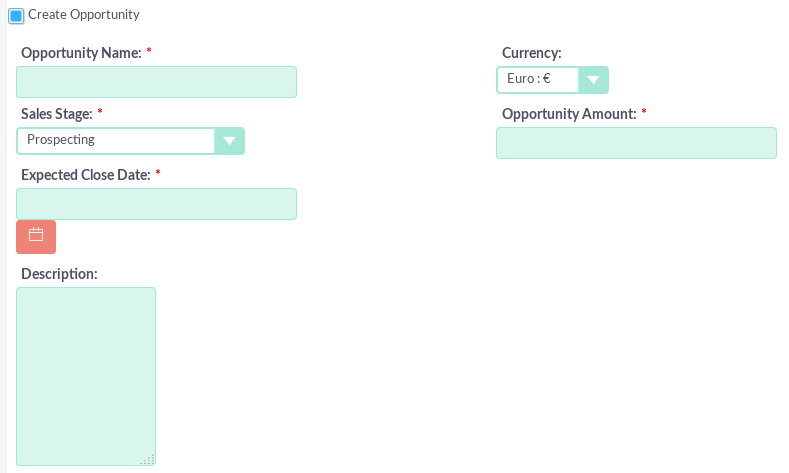
Task: Open the Prospecting sales stage selector
Action: click(116, 141)
